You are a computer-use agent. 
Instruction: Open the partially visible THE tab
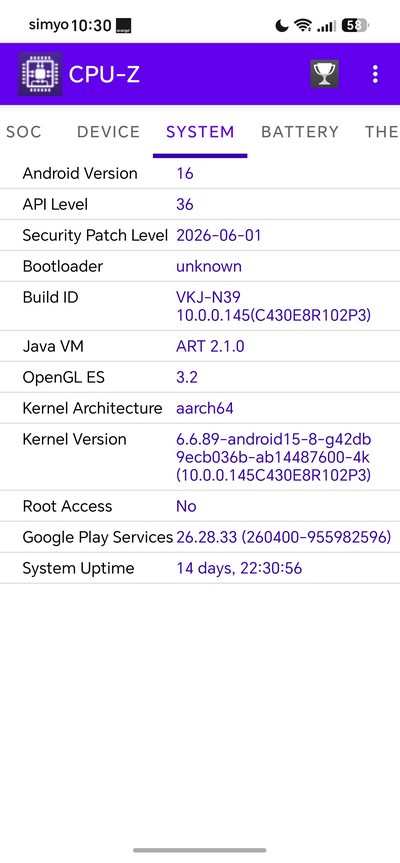pyautogui.click(x=381, y=132)
